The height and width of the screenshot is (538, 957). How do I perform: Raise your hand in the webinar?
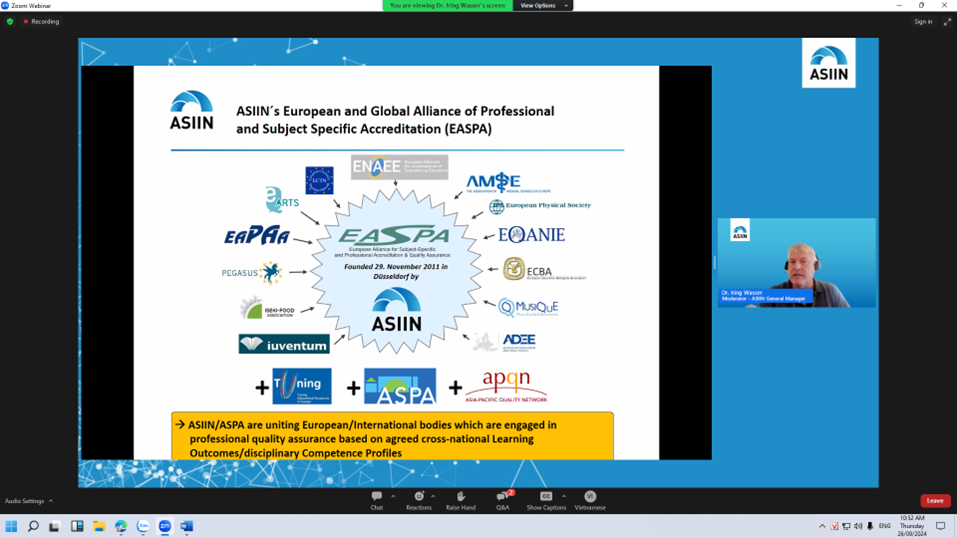pos(460,500)
